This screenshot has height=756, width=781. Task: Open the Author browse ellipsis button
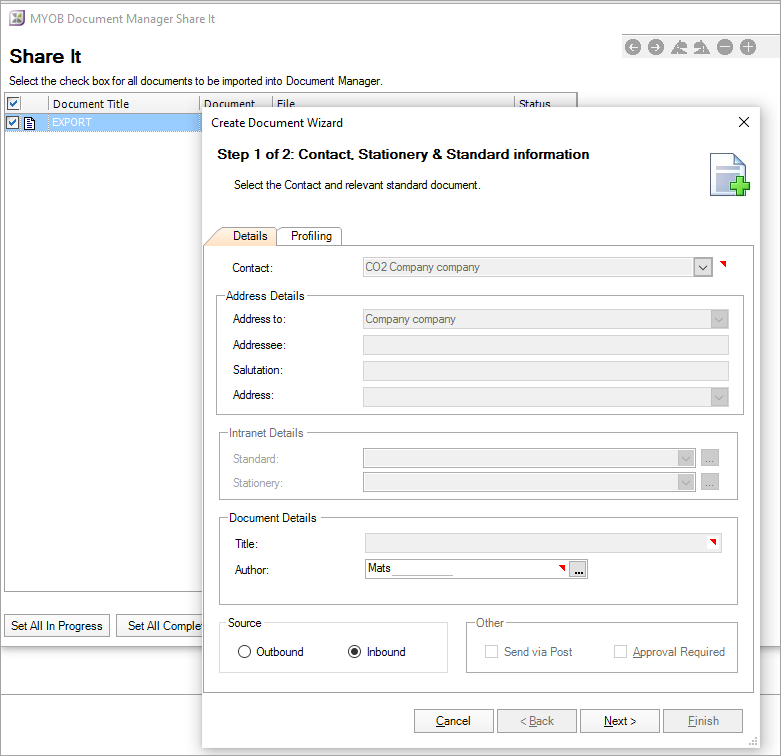pyautogui.click(x=579, y=569)
